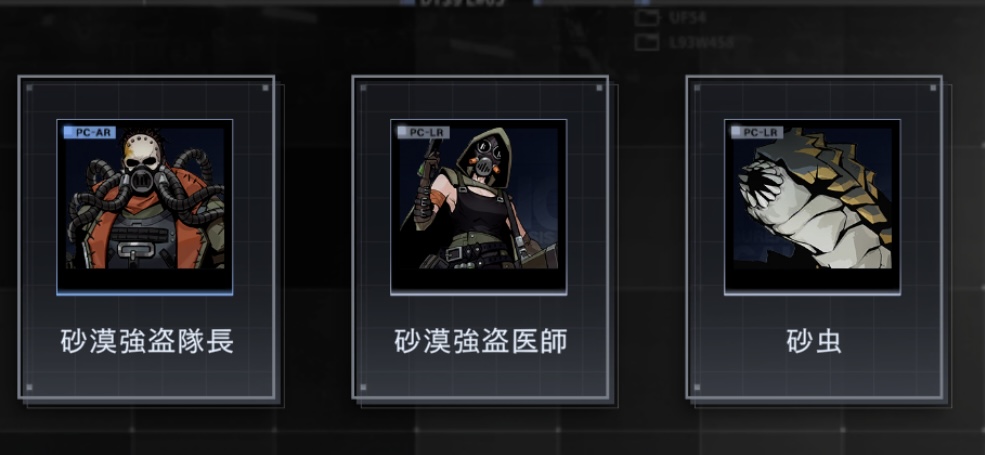Click the top-right corner marker of the 砂漠強盗医師 card

point(599,87)
